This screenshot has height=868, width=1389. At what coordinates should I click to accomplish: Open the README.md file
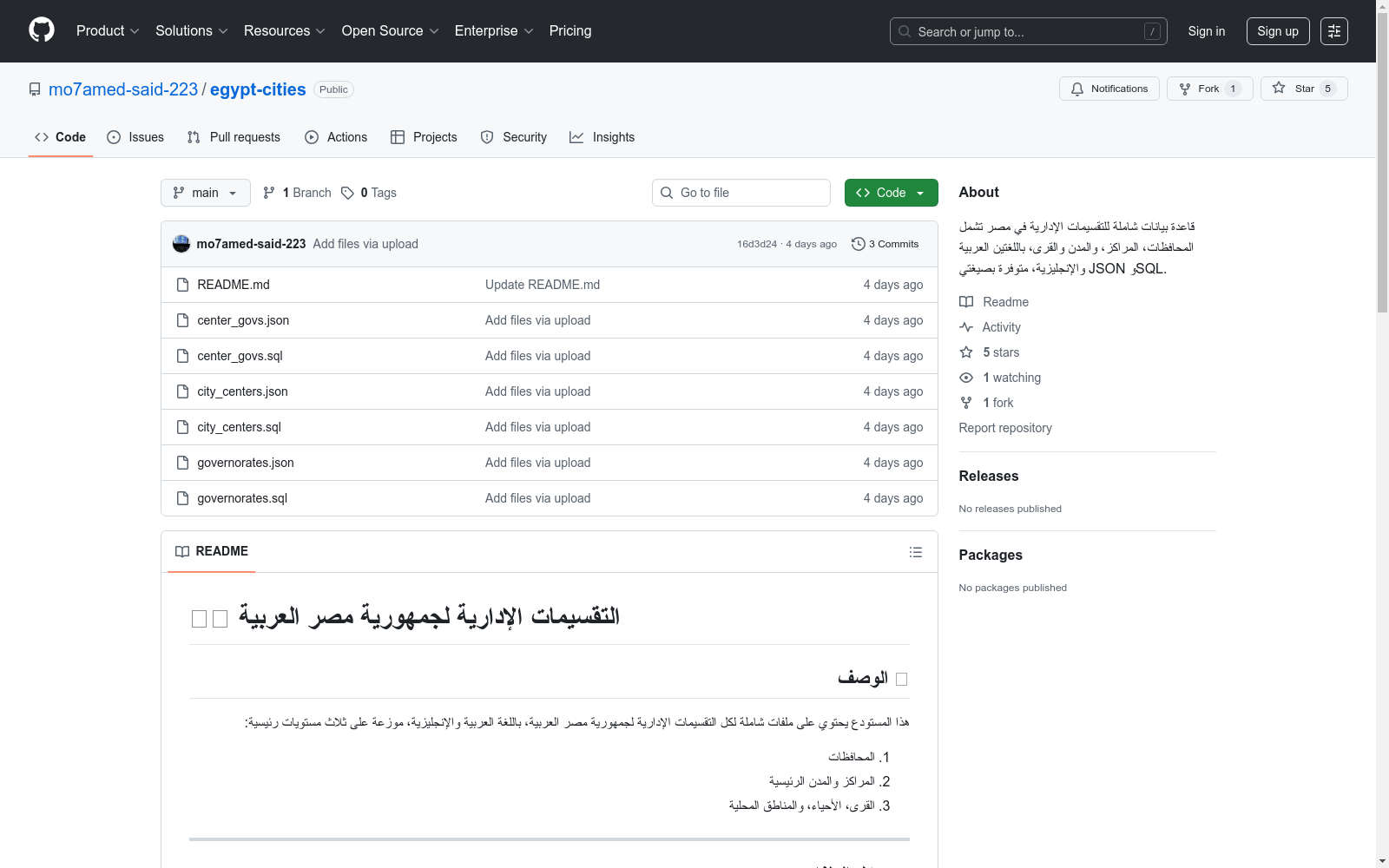234,285
